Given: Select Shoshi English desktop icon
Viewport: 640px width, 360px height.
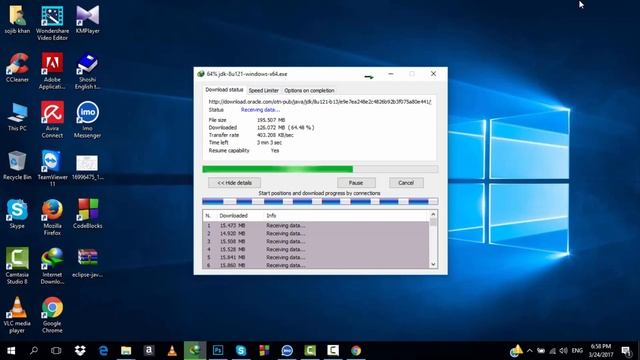Looking at the screenshot, I should (87, 71).
